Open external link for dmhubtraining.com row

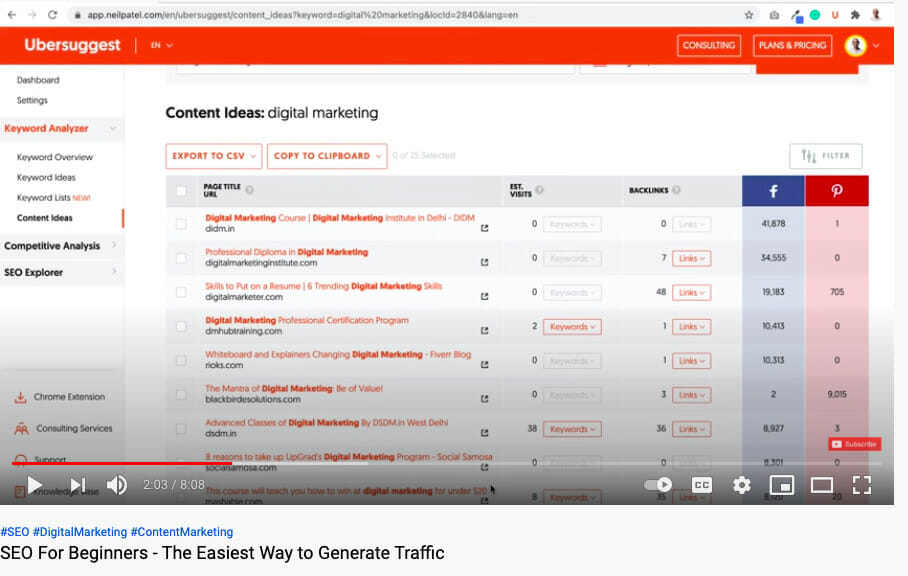pyautogui.click(x=484, y=331)
